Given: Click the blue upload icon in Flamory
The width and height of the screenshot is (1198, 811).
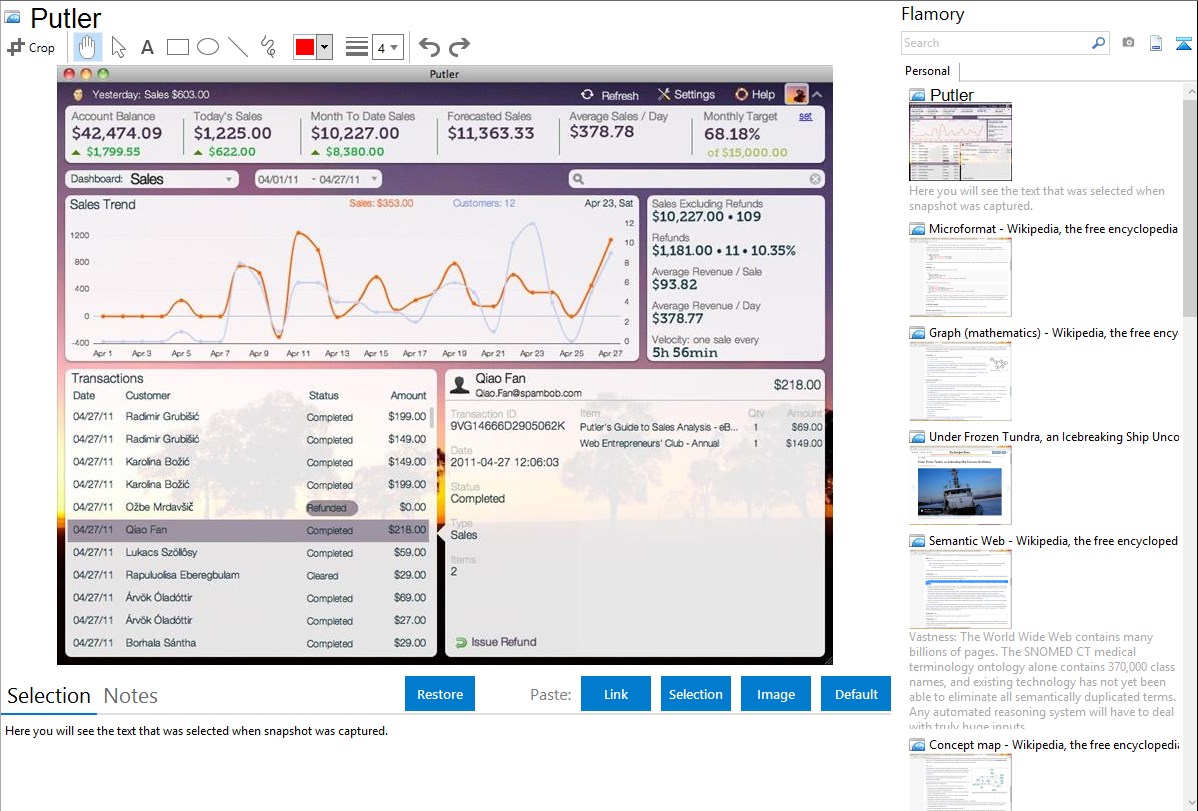Looking at the screenshot, I should (x=1183, y=43).
